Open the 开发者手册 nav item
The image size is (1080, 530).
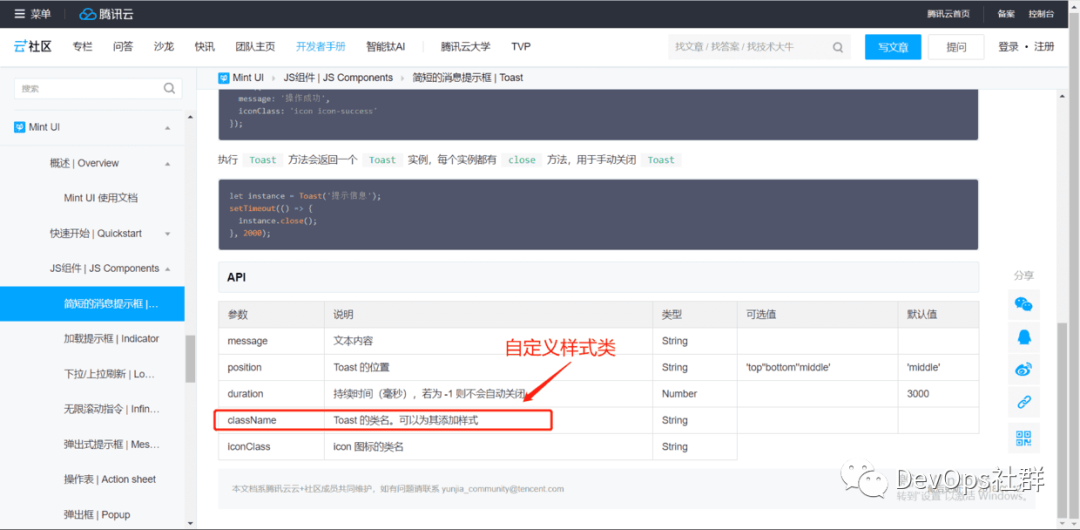point(321,47)
